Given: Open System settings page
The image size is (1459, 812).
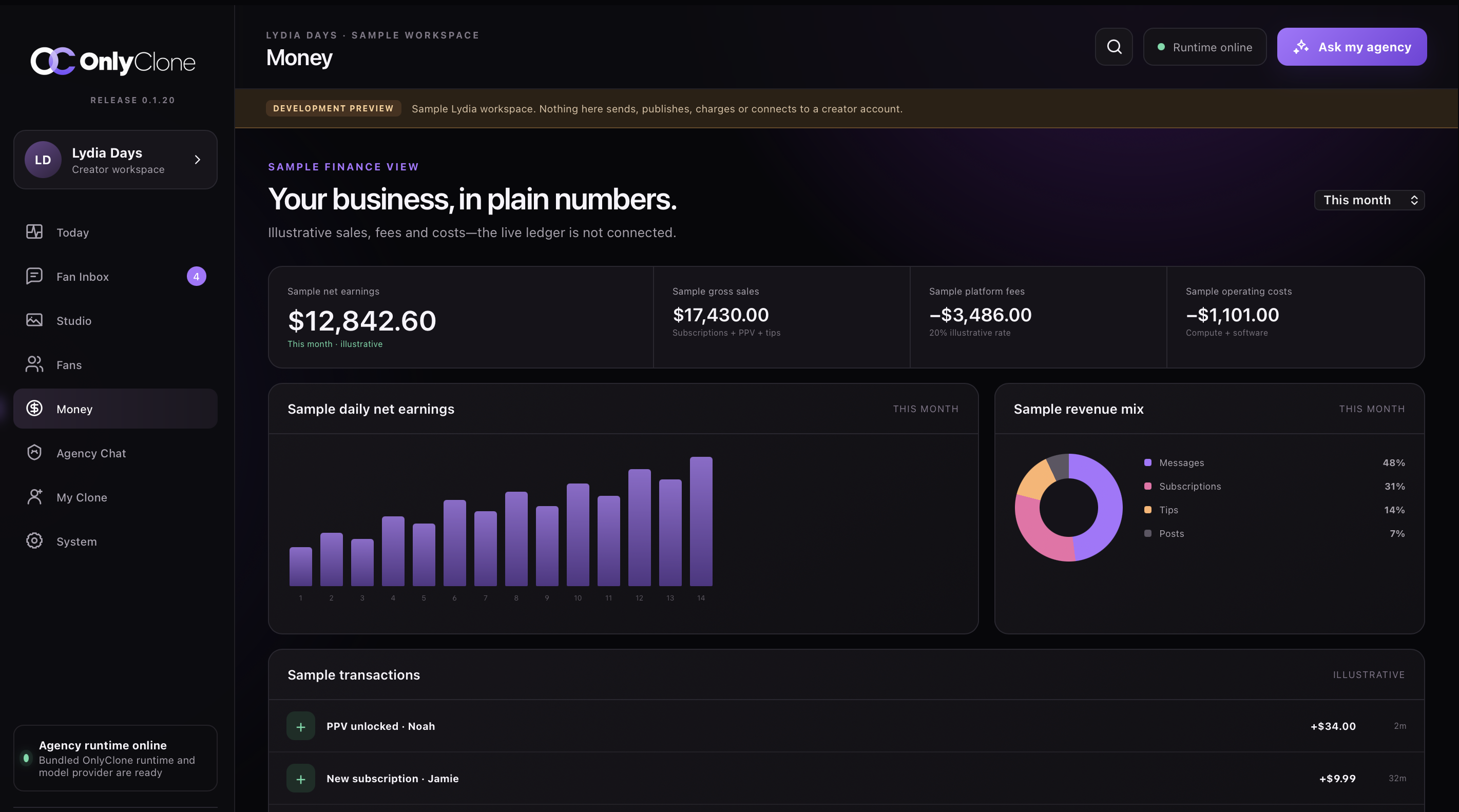Looking at the screenshot, I should [x=116, y=542].
